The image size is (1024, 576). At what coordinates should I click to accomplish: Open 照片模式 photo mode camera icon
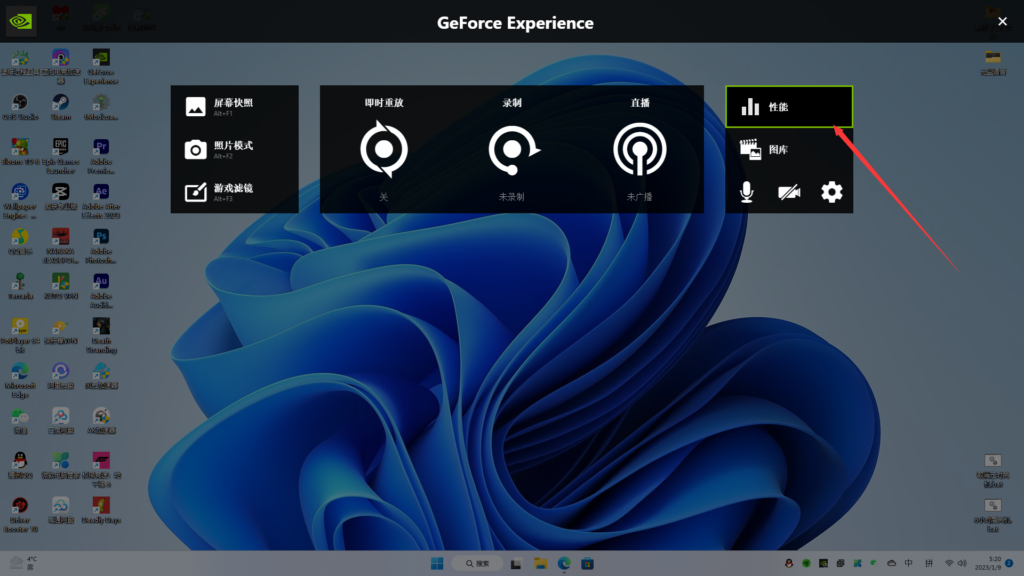click(196, 149)
